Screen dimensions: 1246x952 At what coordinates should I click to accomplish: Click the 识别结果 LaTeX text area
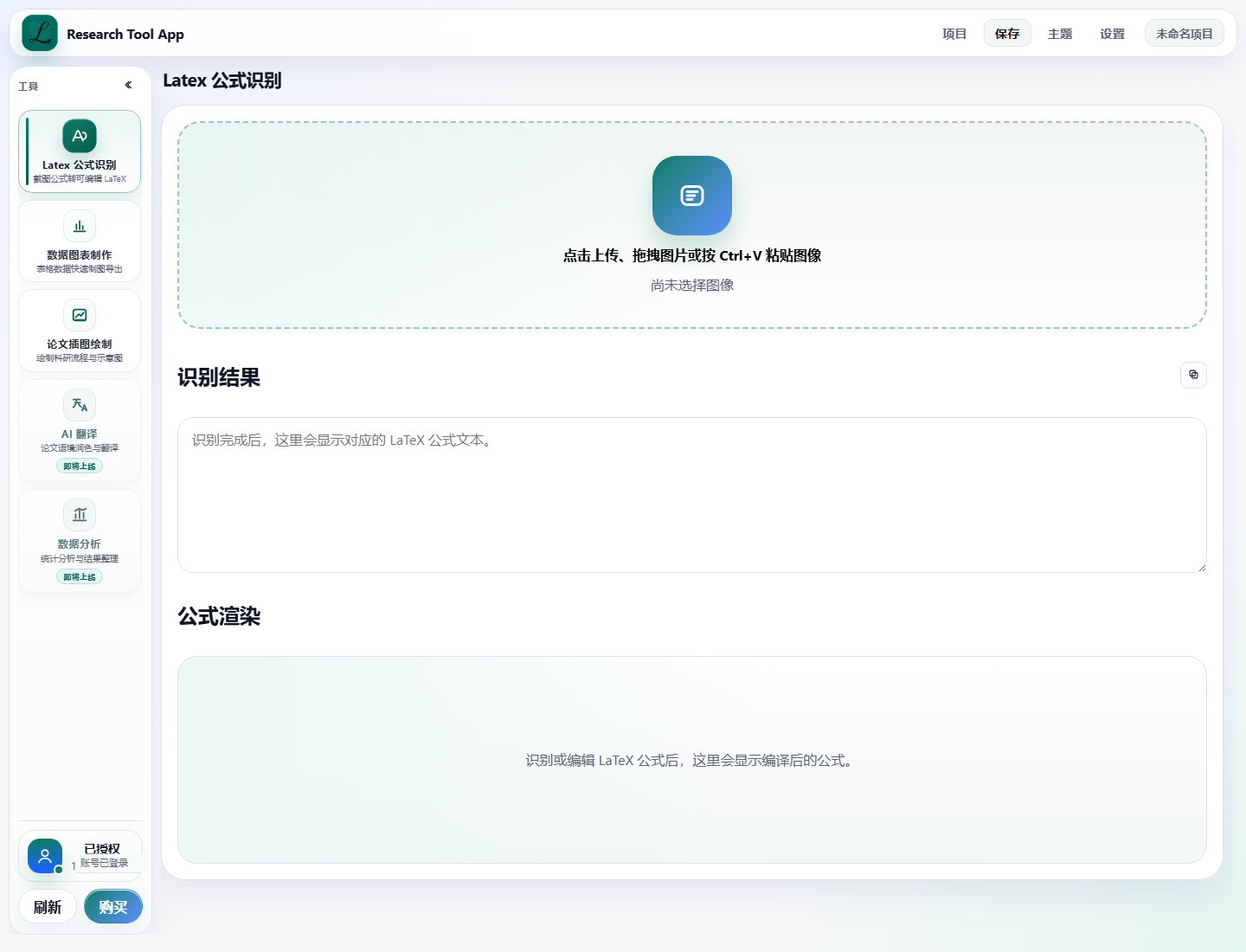[x=692, y=495]
